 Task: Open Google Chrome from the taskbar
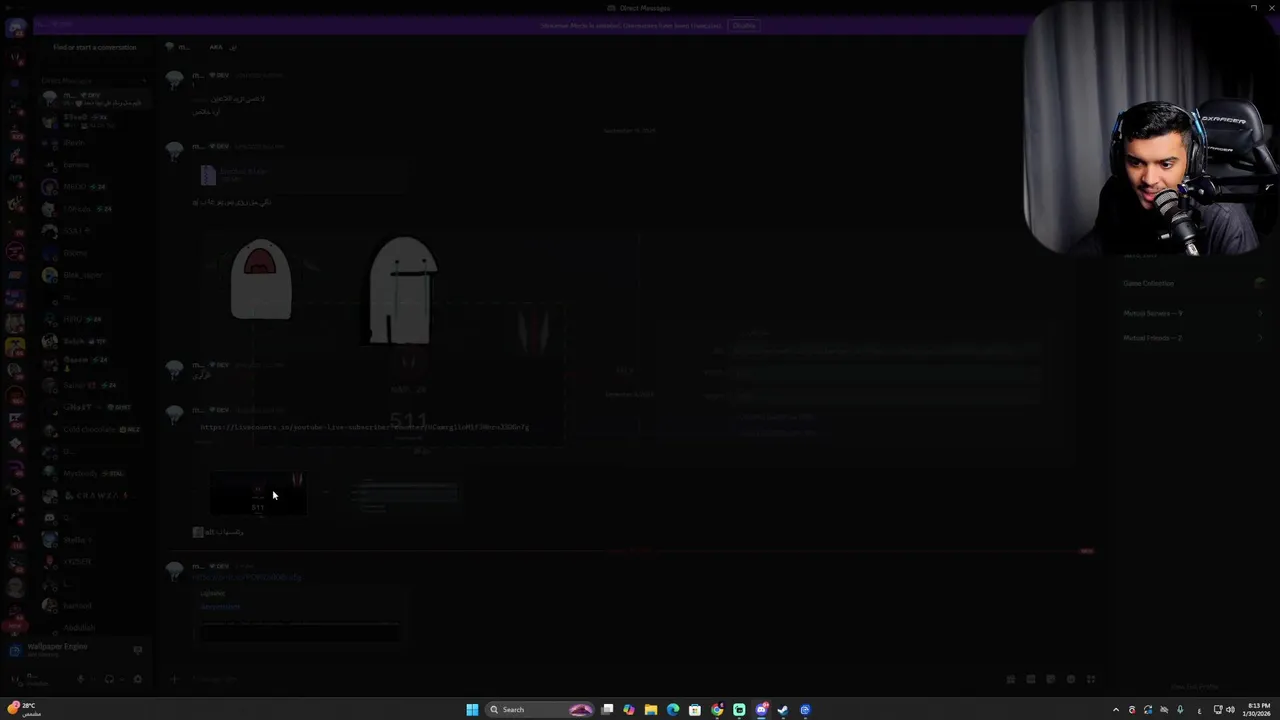point(717,709)
